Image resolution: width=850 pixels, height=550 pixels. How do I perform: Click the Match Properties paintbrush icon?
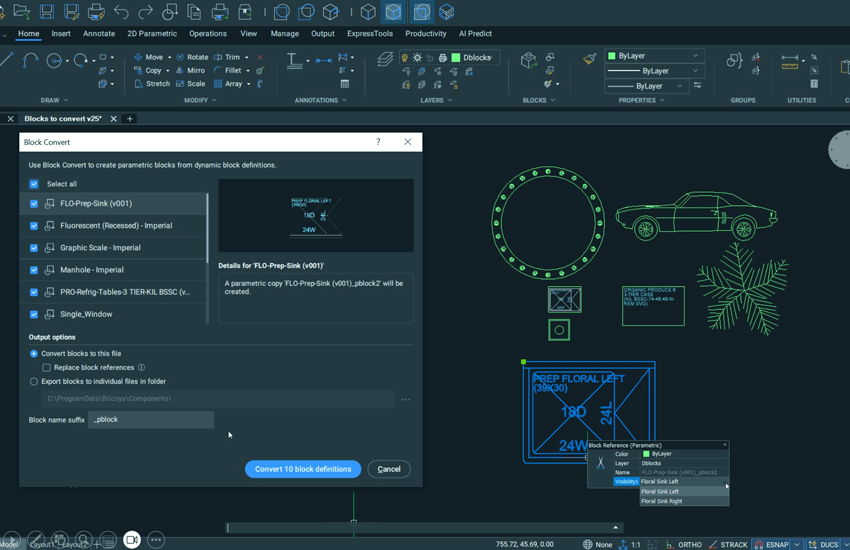click(590, 58)
